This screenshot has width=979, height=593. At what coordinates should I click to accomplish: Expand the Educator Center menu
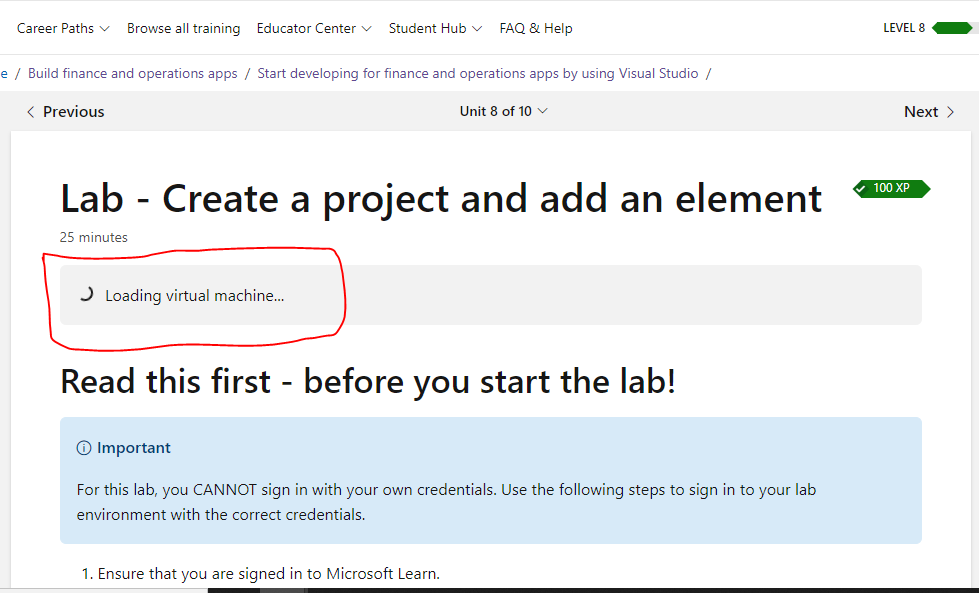[308, 28]
